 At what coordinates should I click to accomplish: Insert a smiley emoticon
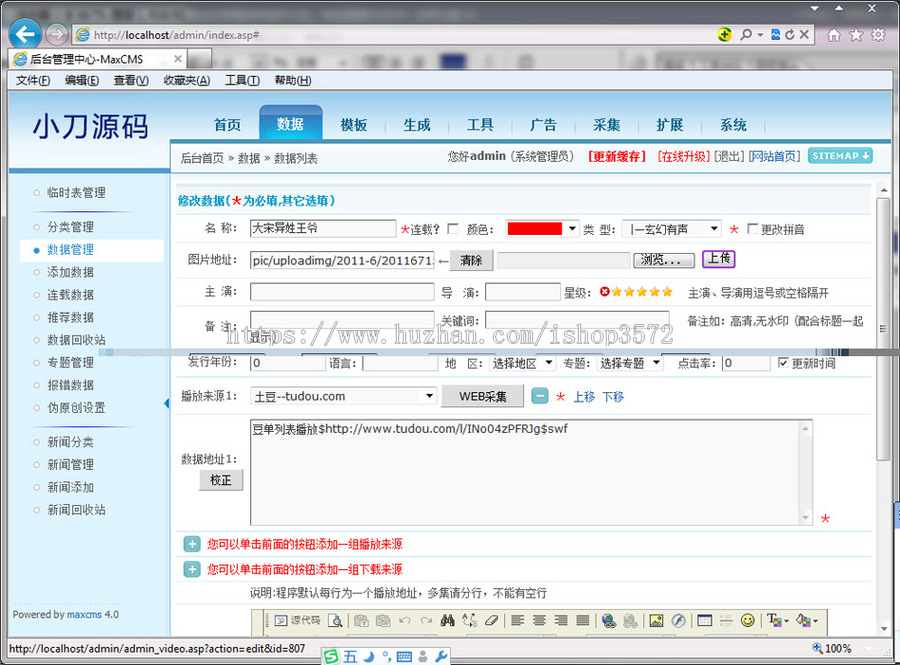pyautogui.click(x=747, y=620)
